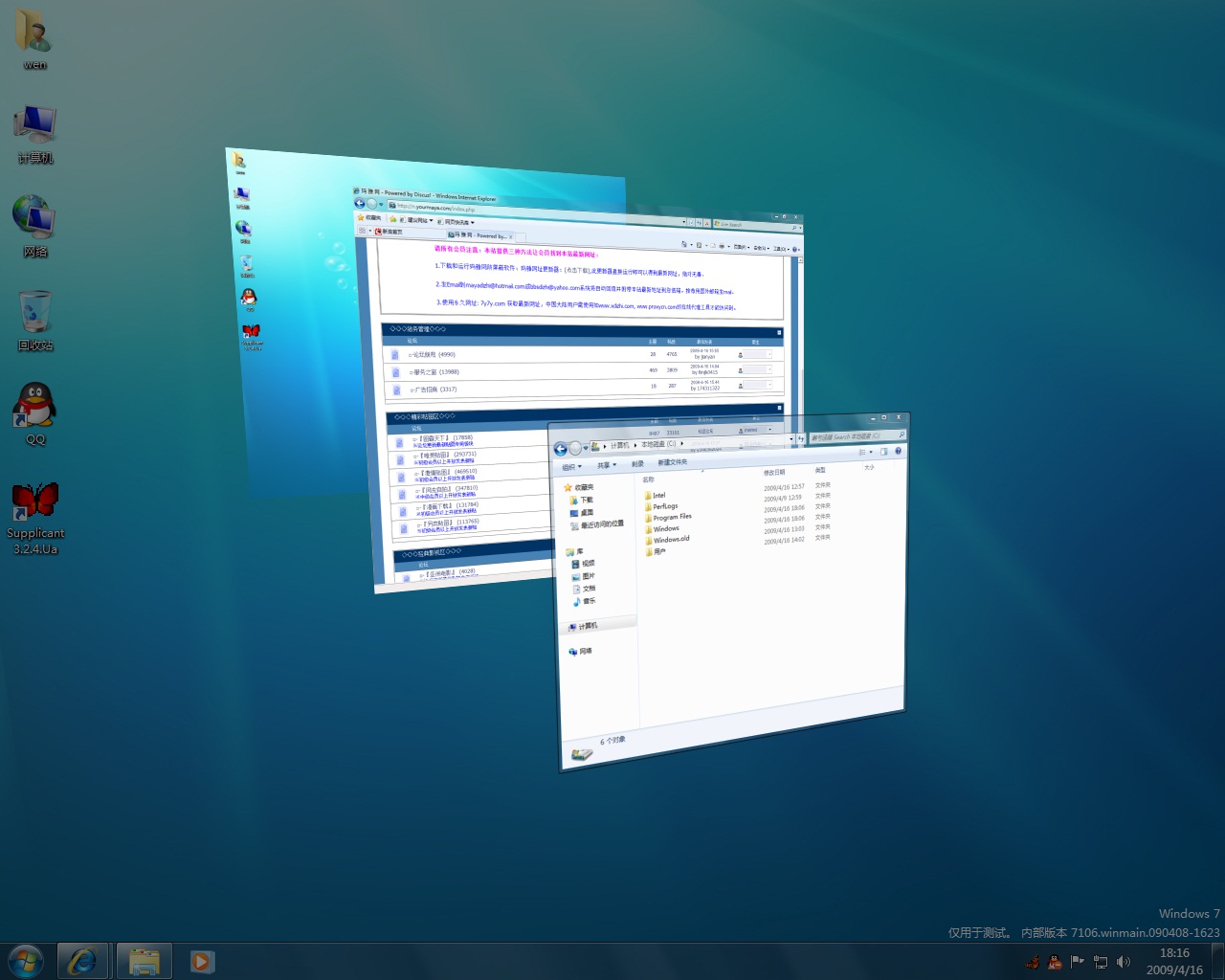Viewport: 1225px width, 980px height.
Task: Select 下载 in Explorer navigation pane
Action: 580,500
